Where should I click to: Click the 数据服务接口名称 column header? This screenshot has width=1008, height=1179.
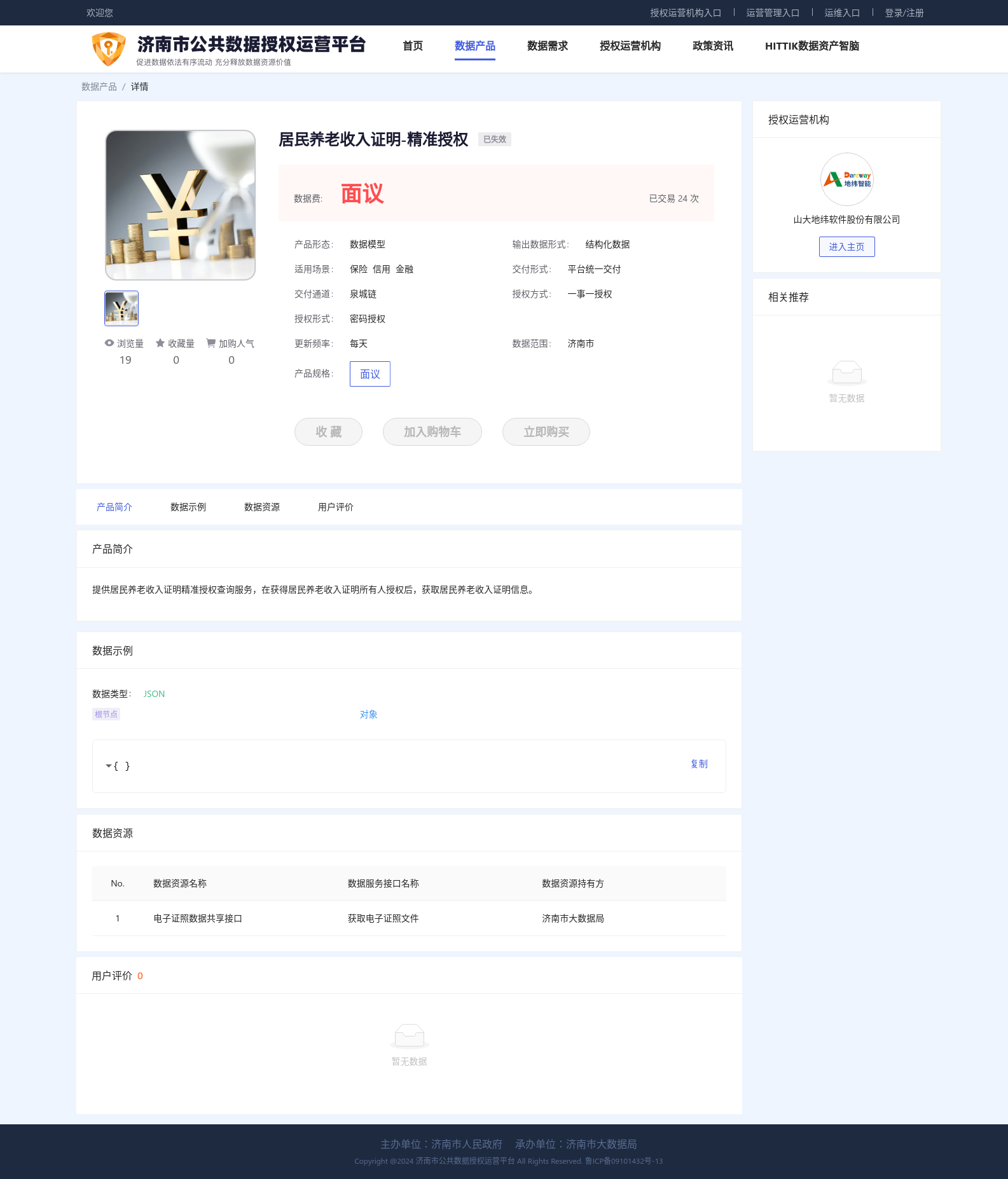(383, 883)
